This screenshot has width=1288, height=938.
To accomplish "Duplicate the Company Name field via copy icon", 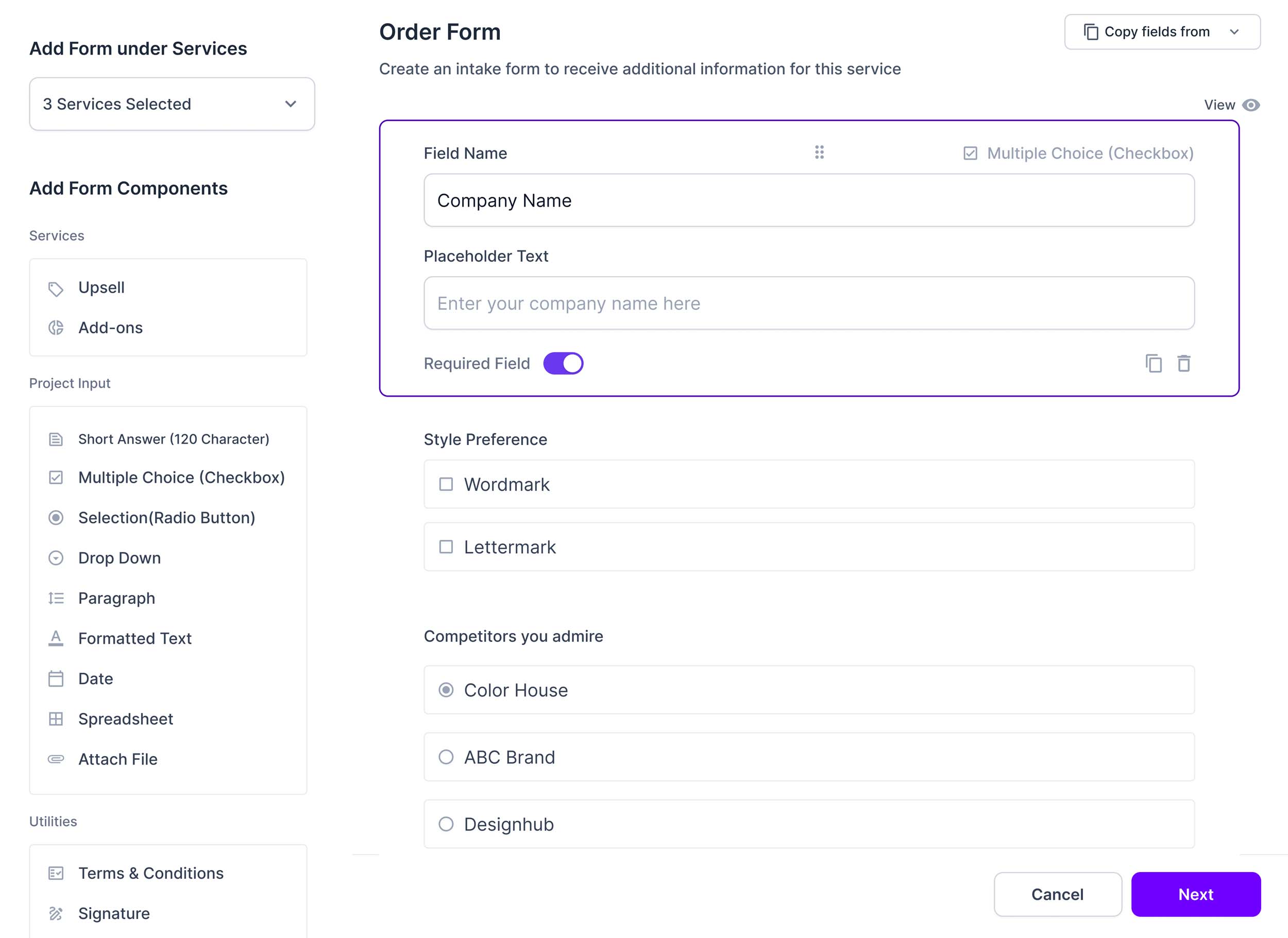I will 1154,363.
